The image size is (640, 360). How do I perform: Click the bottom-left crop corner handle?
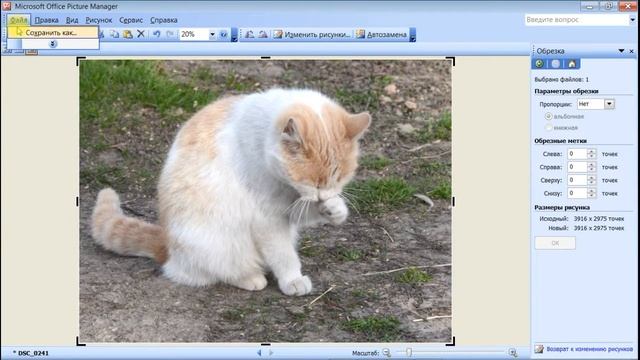[x=81, y=342]
